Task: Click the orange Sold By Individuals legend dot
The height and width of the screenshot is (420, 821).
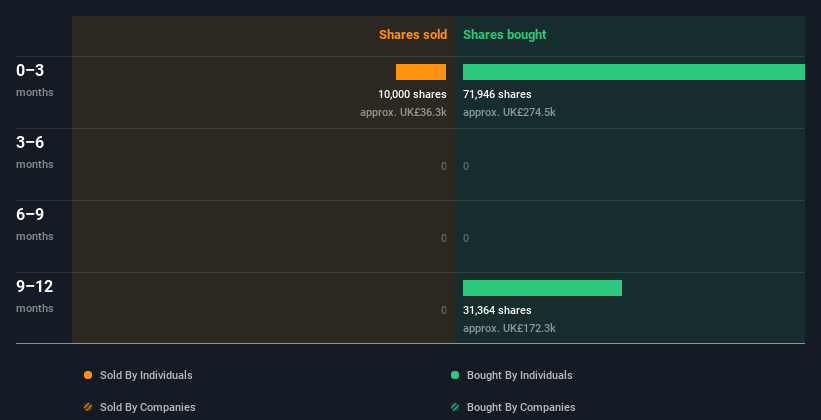Action: tap(88, 375)
